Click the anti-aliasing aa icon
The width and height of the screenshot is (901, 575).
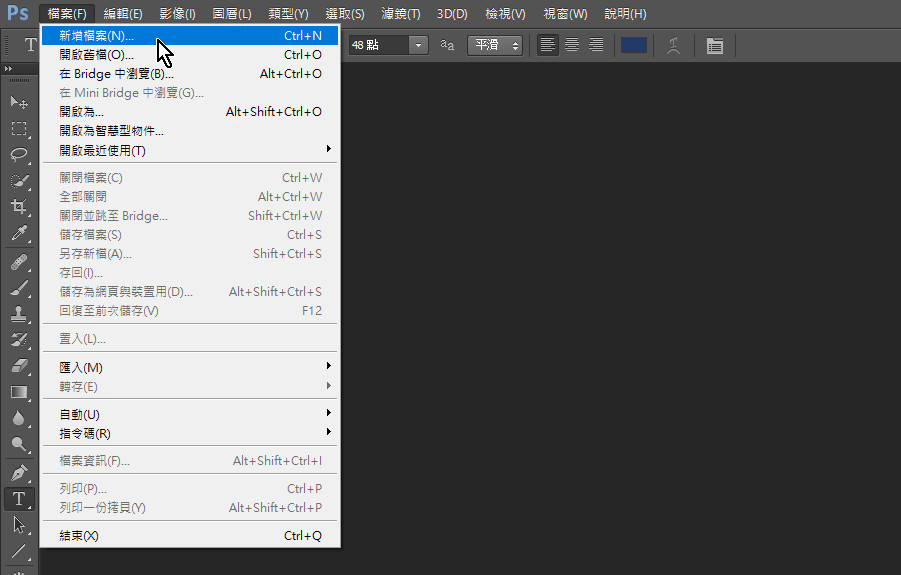click(447, 45)
